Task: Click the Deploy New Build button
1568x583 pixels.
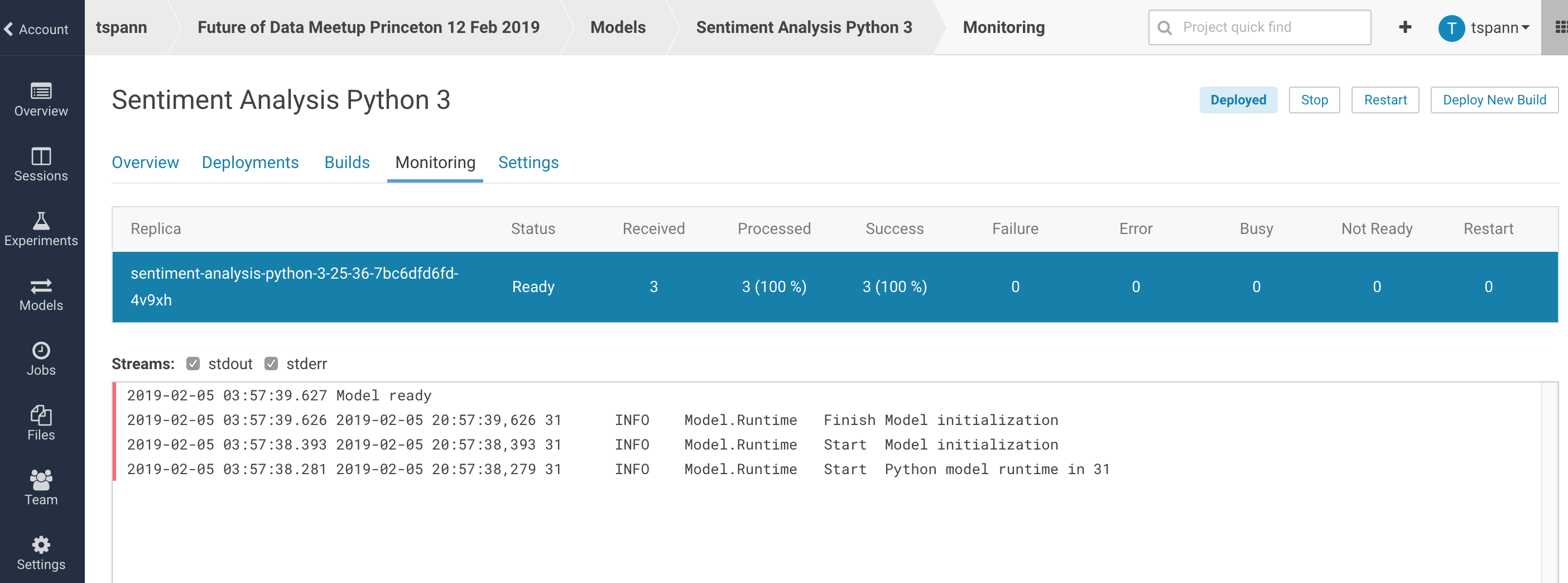Action: click(1494, 100)
